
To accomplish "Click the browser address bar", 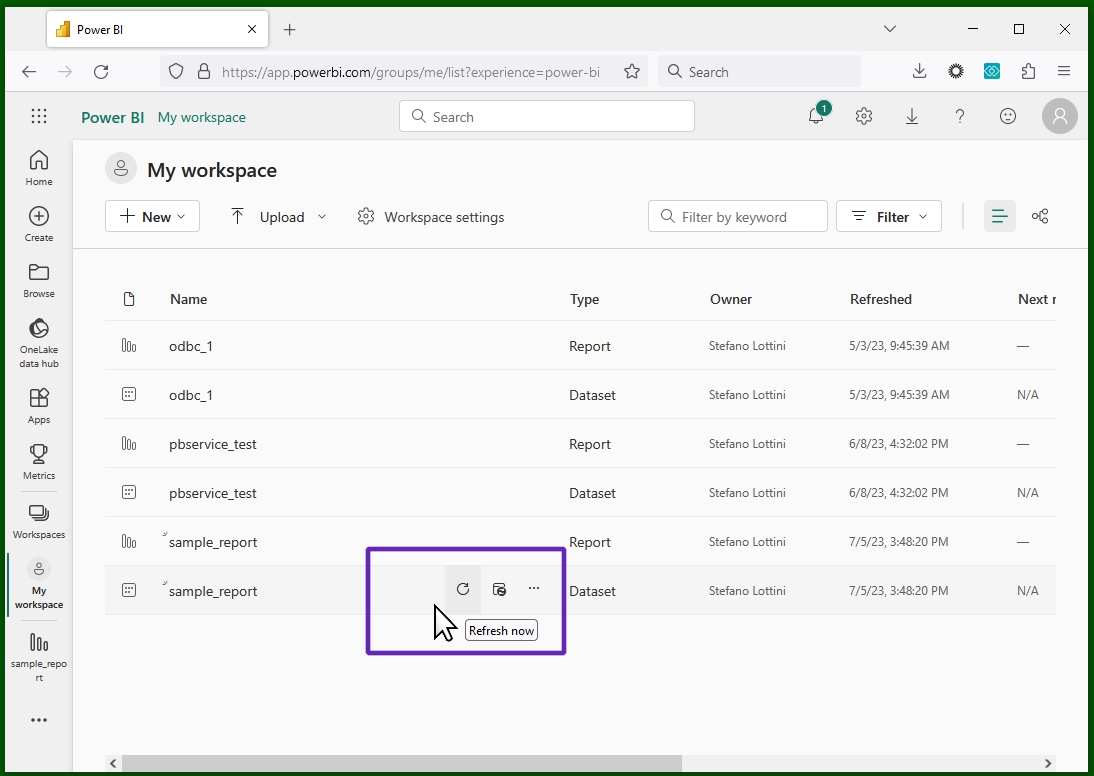I will click(x=410, y=71).
